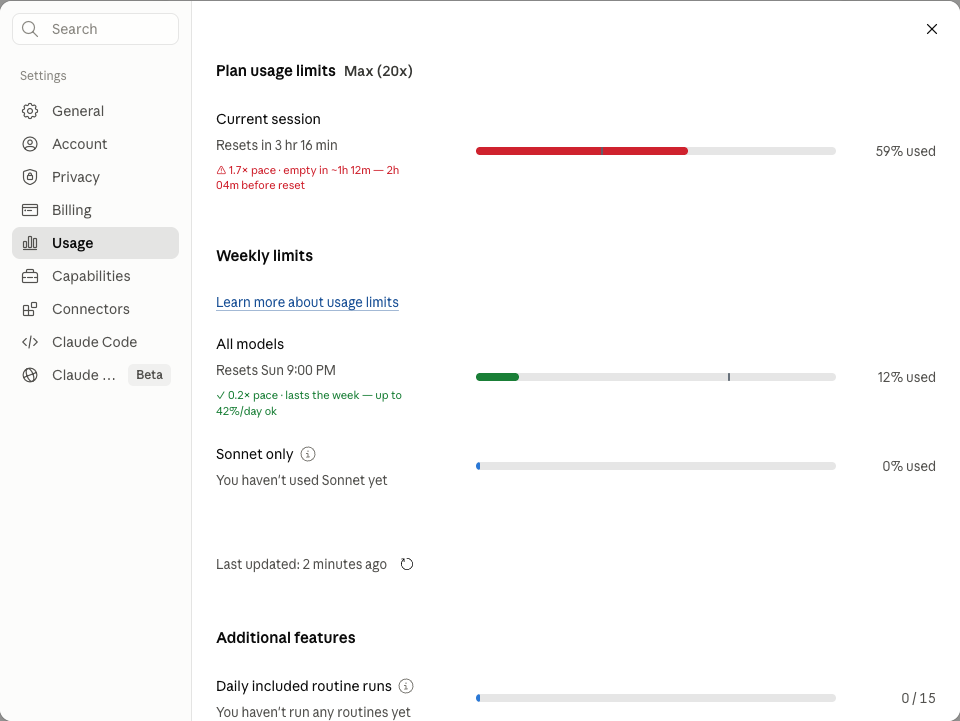Open General settings
This screenshot has height=721, width=960.
[96, 111]
